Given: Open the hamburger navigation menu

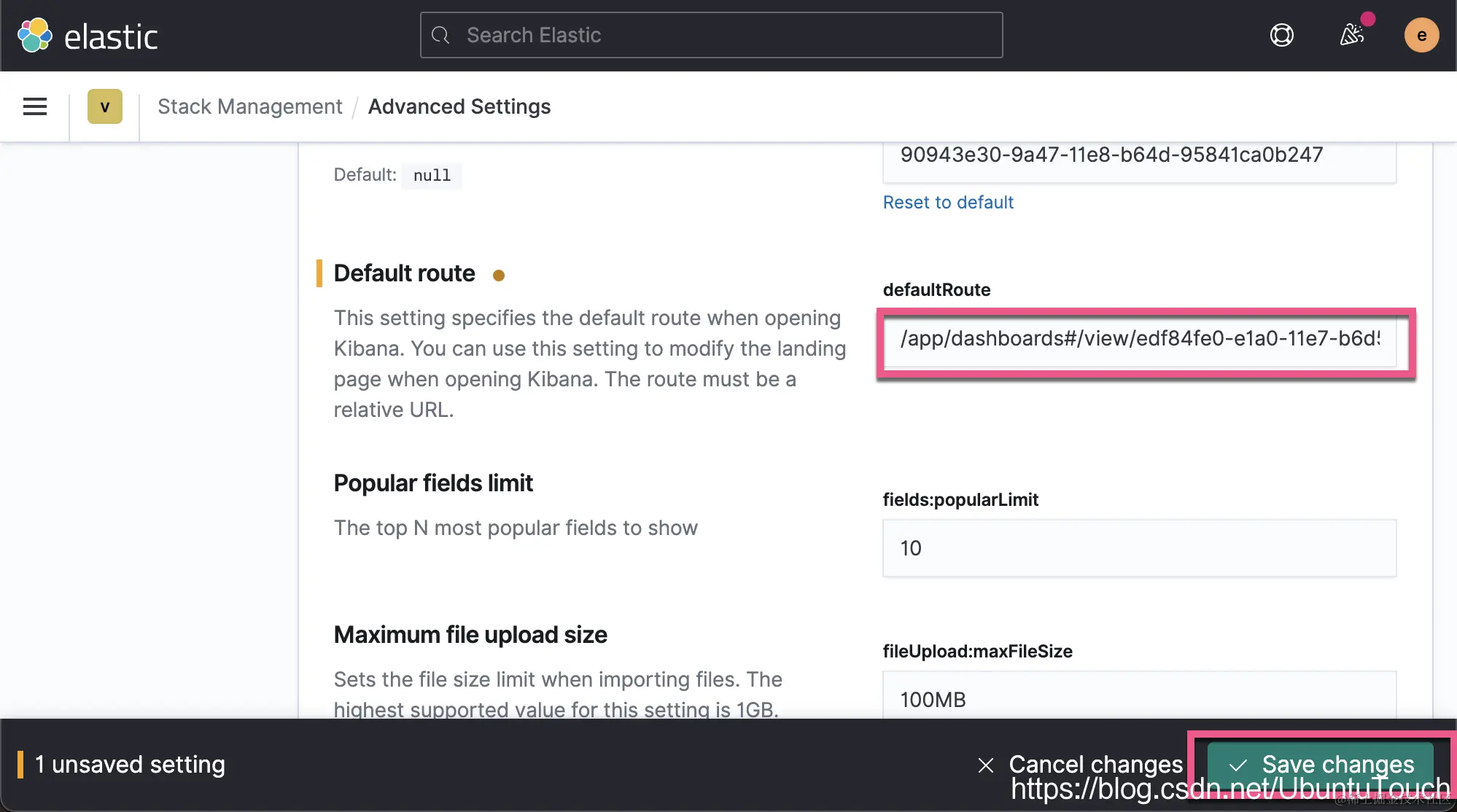Looking at the screenshot, I should (35, 106).
